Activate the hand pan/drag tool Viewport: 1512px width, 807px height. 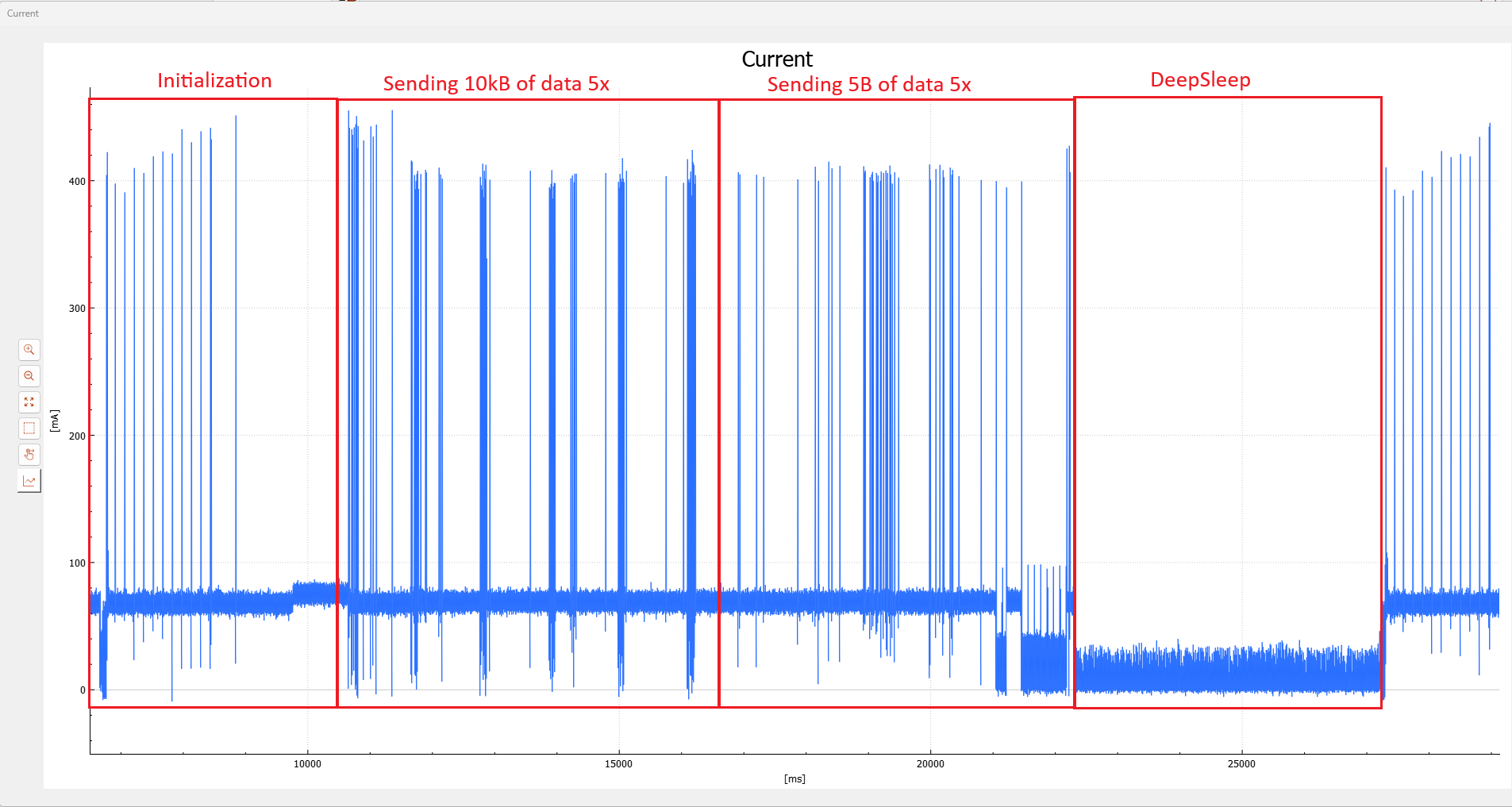point(29,455)
